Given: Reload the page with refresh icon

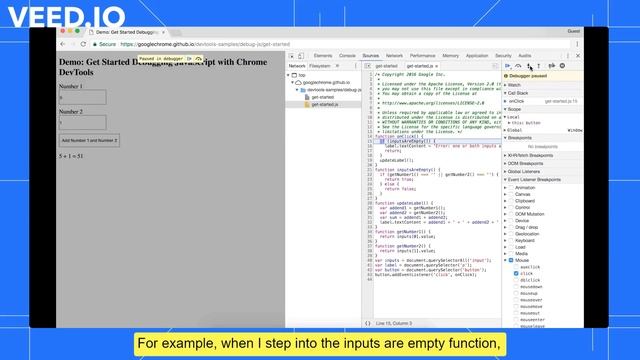Looking at the screenshot, I should [x=83, y=44].
